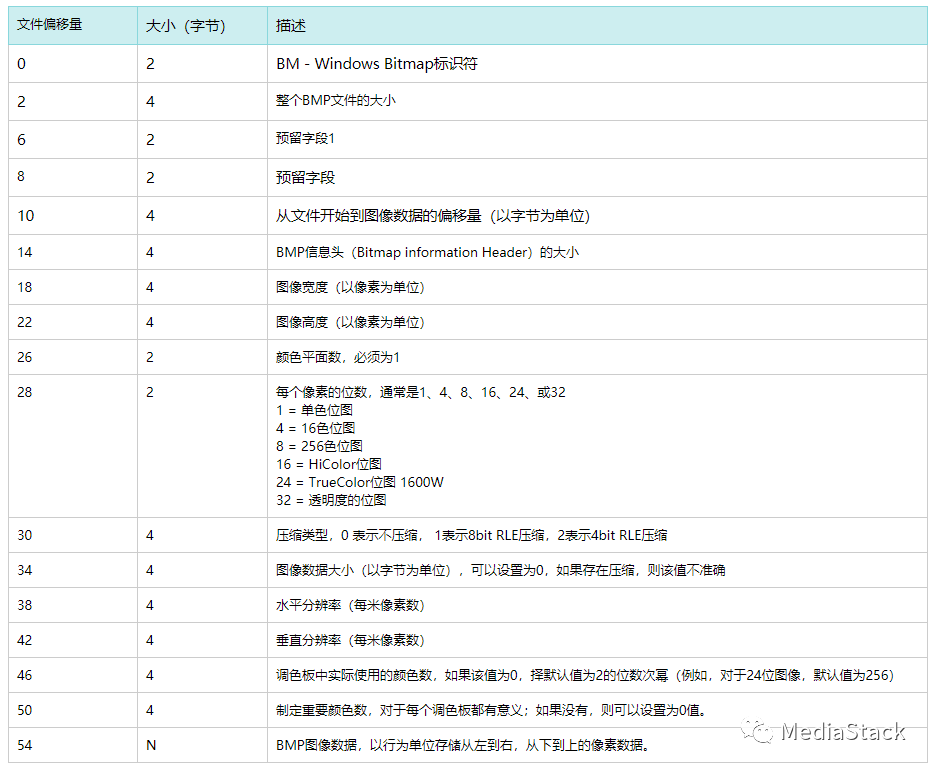Click the offset value 46 cell
936x770 pixels.
[x=25, y=675]
